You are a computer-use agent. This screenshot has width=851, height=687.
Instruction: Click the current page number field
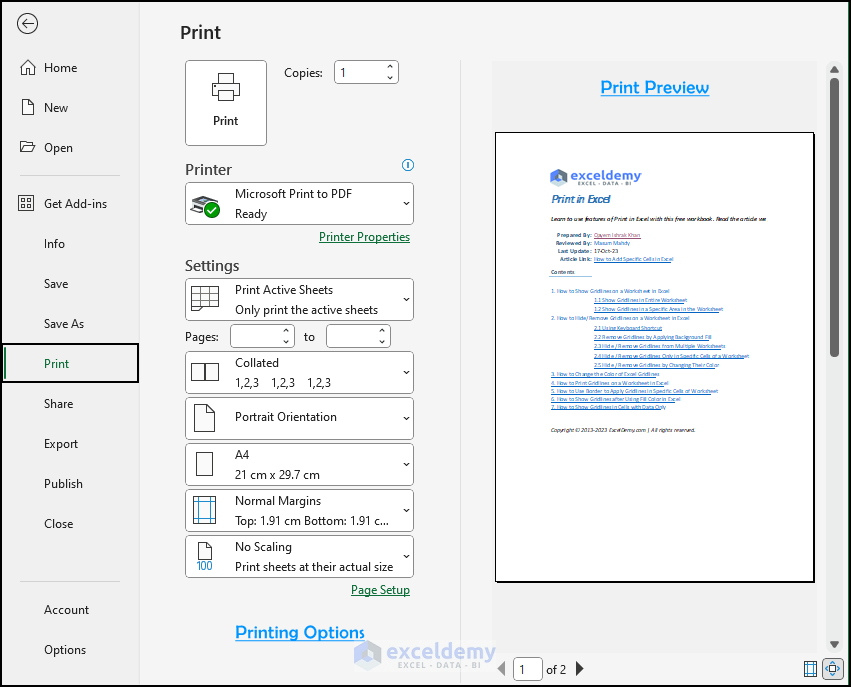[x=528, y=669]
